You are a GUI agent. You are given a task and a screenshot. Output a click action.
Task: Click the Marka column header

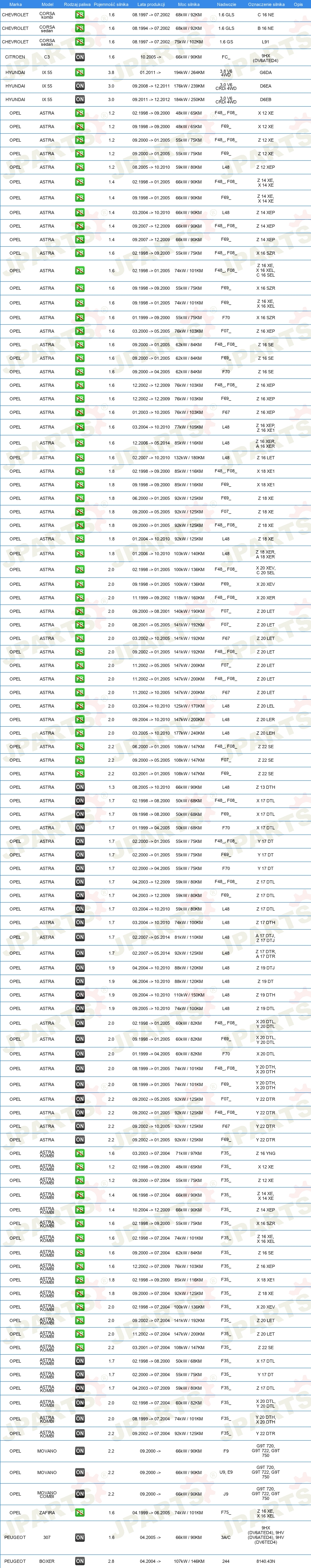pos(15,4)
